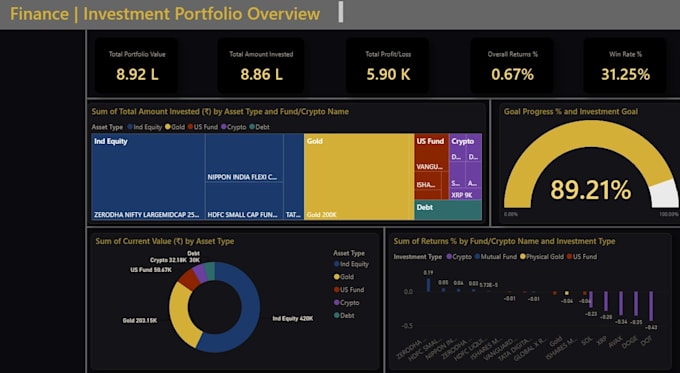
Task: Click the yellow Gold donut segment
Action: 180,314
